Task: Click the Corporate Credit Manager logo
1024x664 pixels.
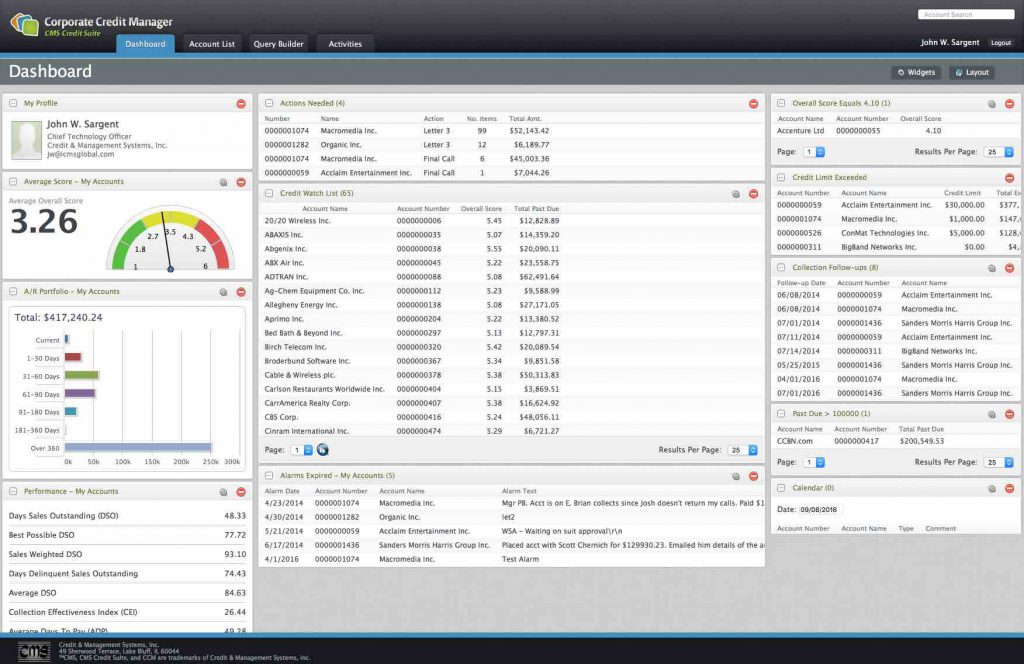Action: [x=25, y=25]
